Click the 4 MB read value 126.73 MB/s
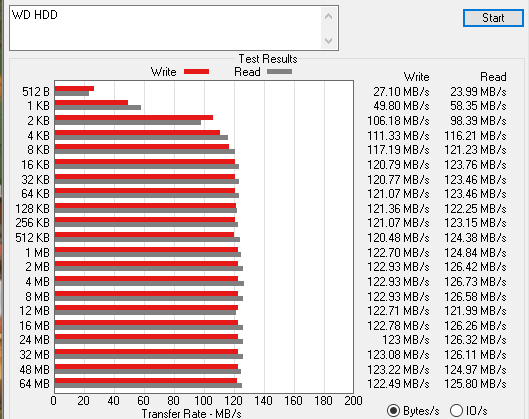The height and width of the screenshot is (419, 529). (x=475, y=282)
